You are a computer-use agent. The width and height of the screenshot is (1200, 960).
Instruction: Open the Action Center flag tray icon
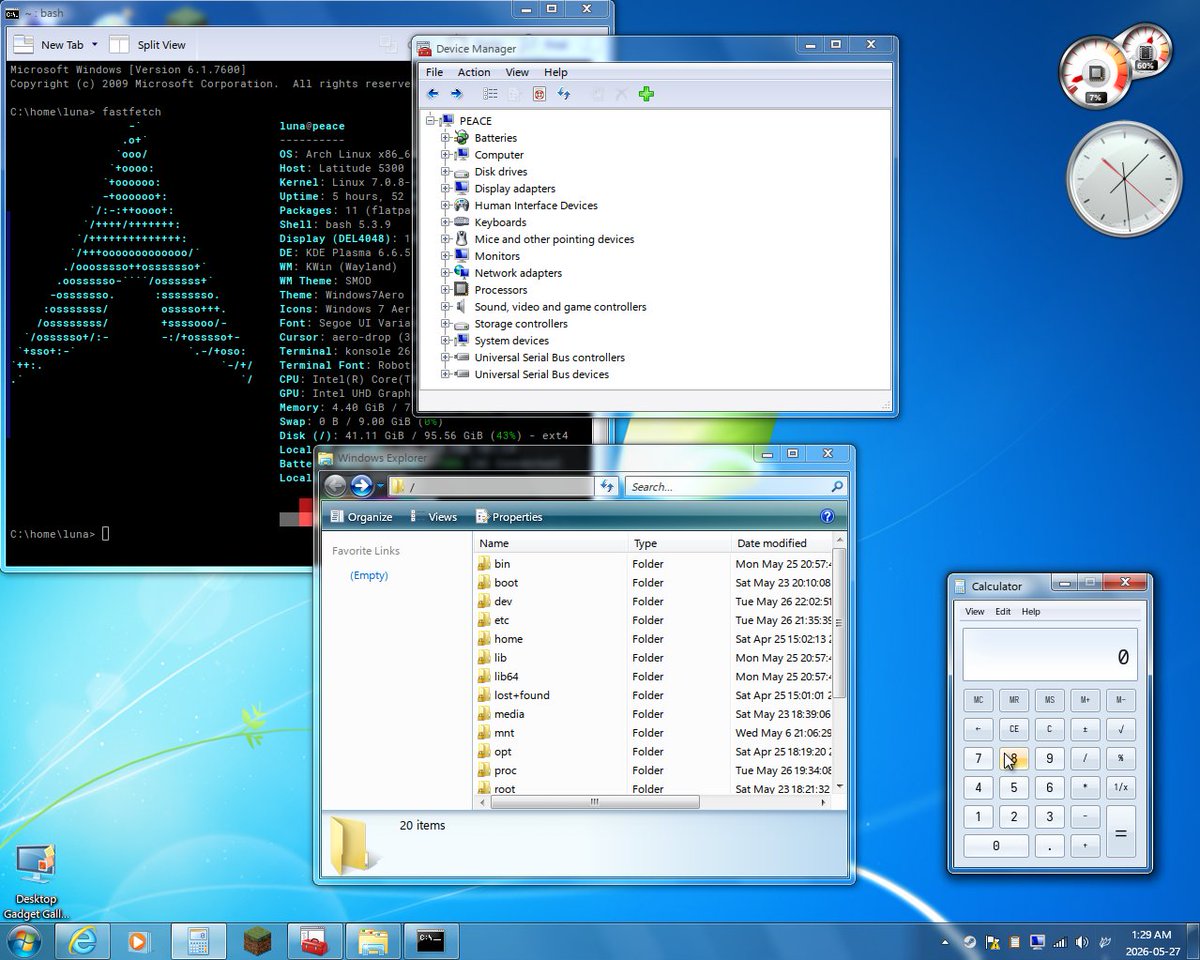[x=992, y=942]
